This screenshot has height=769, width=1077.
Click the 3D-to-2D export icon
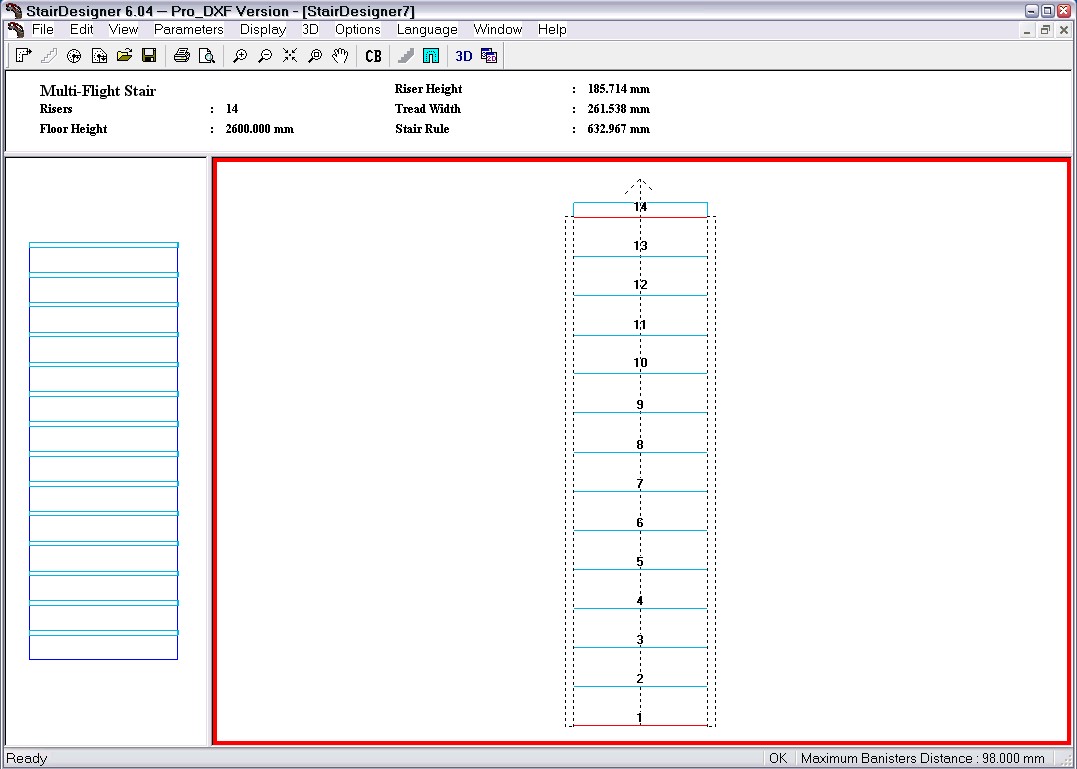[489, 56]
